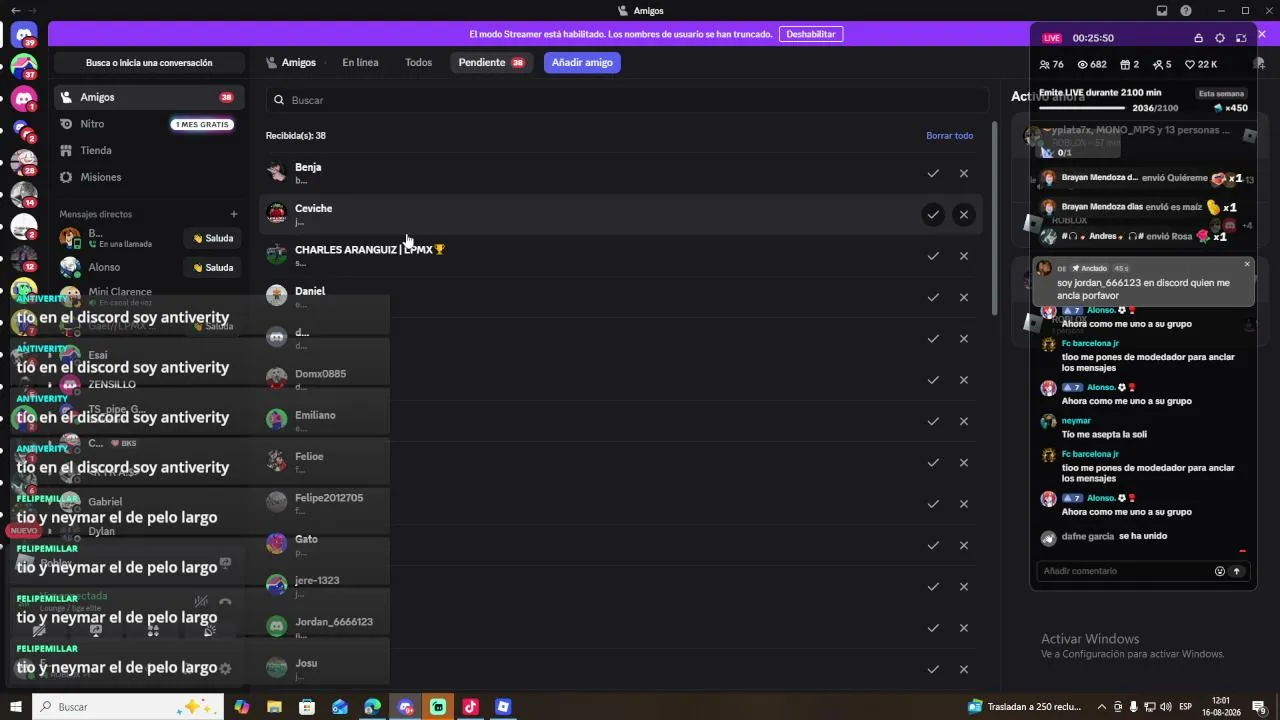Switch to En línea friends tab
Viewport: 1280px width, 720px height.
tap(360, 62)
